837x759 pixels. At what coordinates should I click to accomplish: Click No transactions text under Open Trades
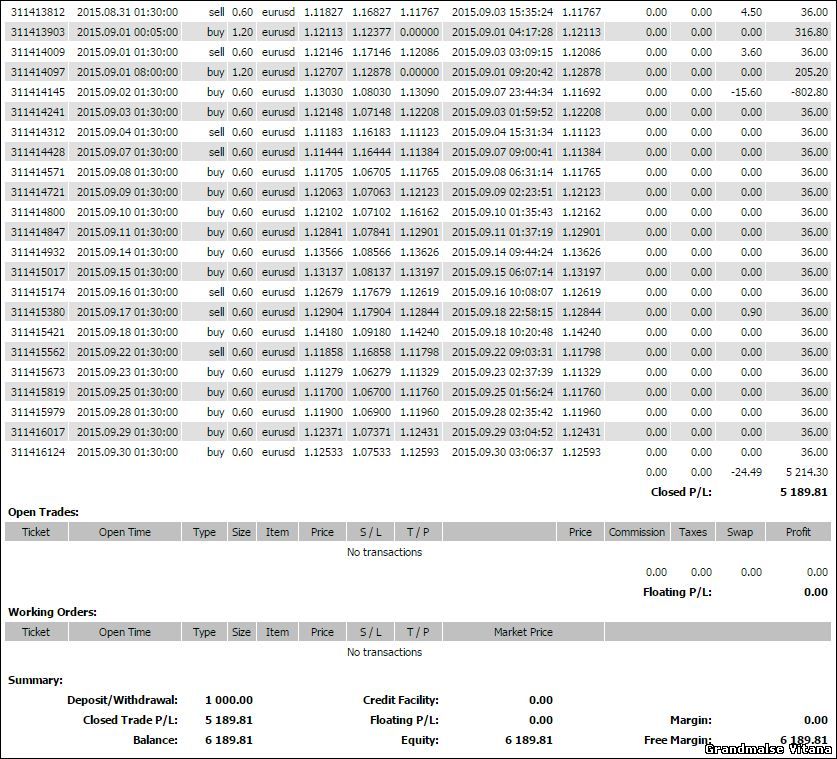pos(384,552)
